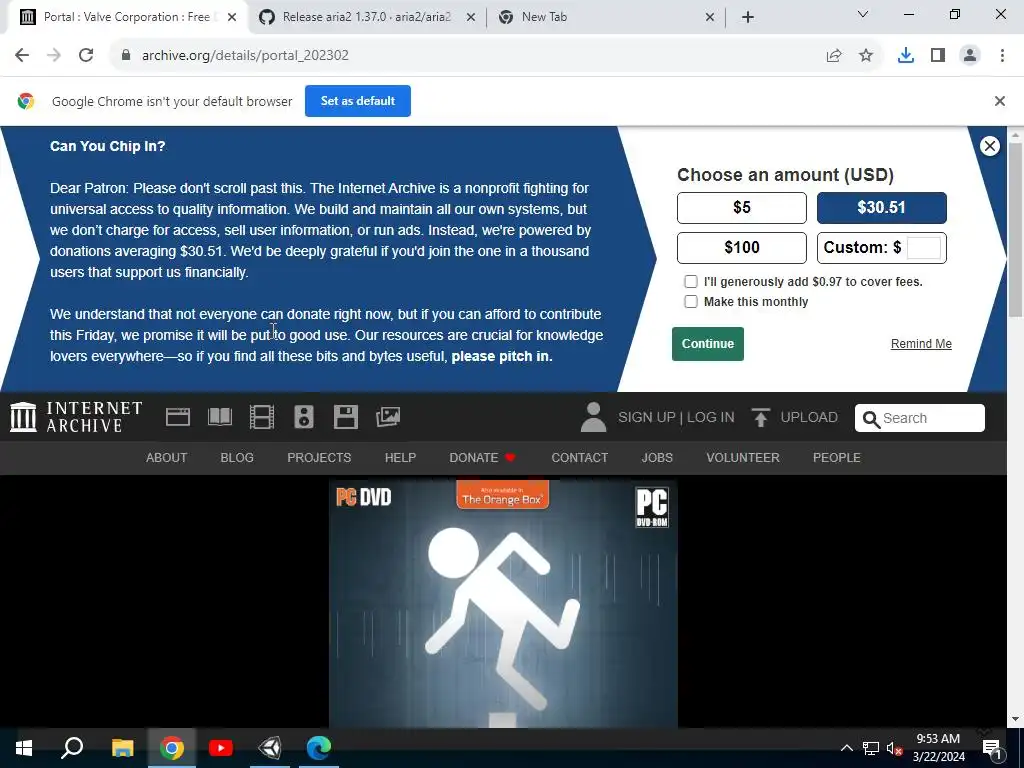Check Make this monthly box

(690, 302)
